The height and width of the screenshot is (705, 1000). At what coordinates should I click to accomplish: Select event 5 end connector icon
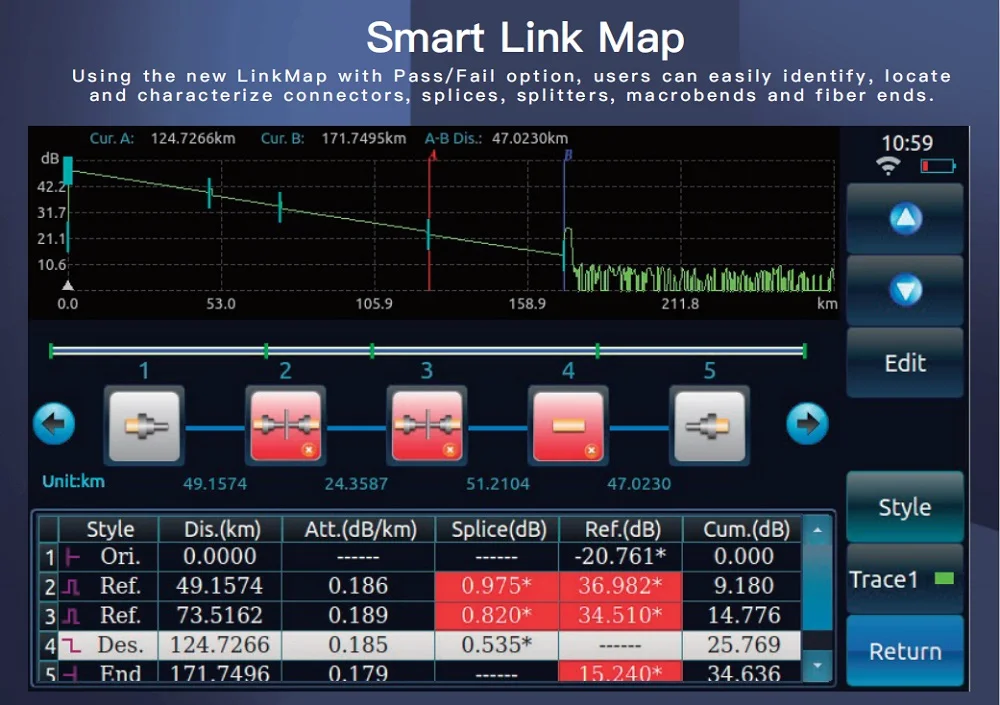click(710, 426)
